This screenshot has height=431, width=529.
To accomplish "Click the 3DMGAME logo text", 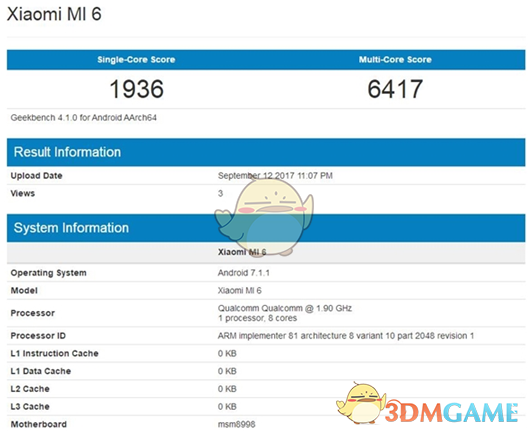I will 451,412.
